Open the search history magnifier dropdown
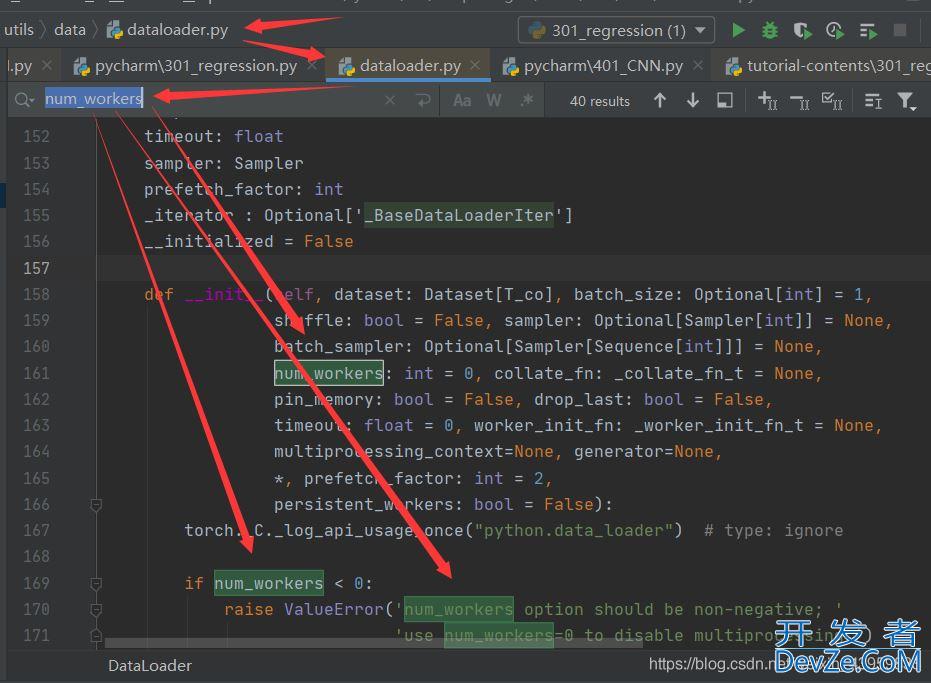 [24, 100]
